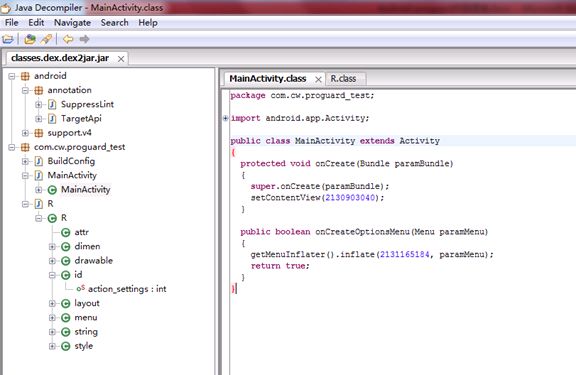Click the support.v4 package icon

(39, 133)
